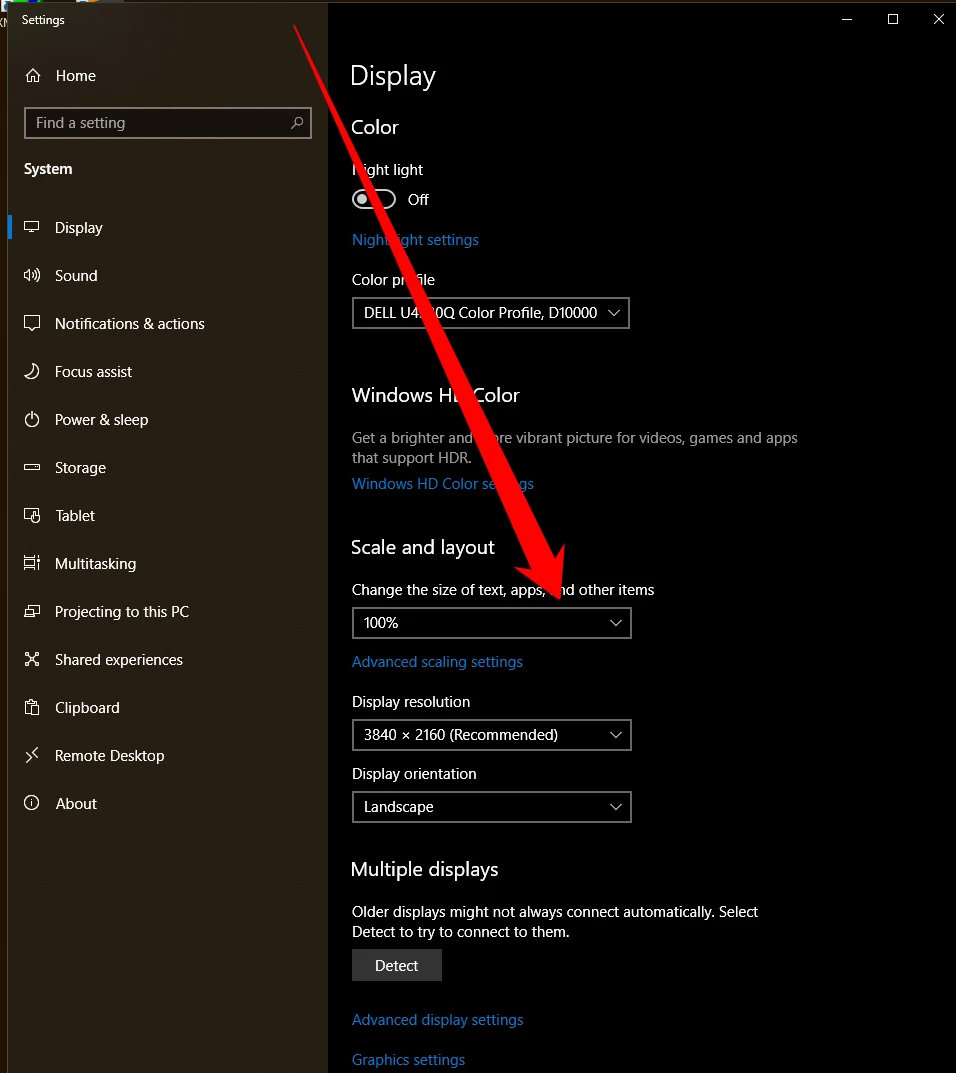
Task: Open Night light settings link
Action: 415,240
